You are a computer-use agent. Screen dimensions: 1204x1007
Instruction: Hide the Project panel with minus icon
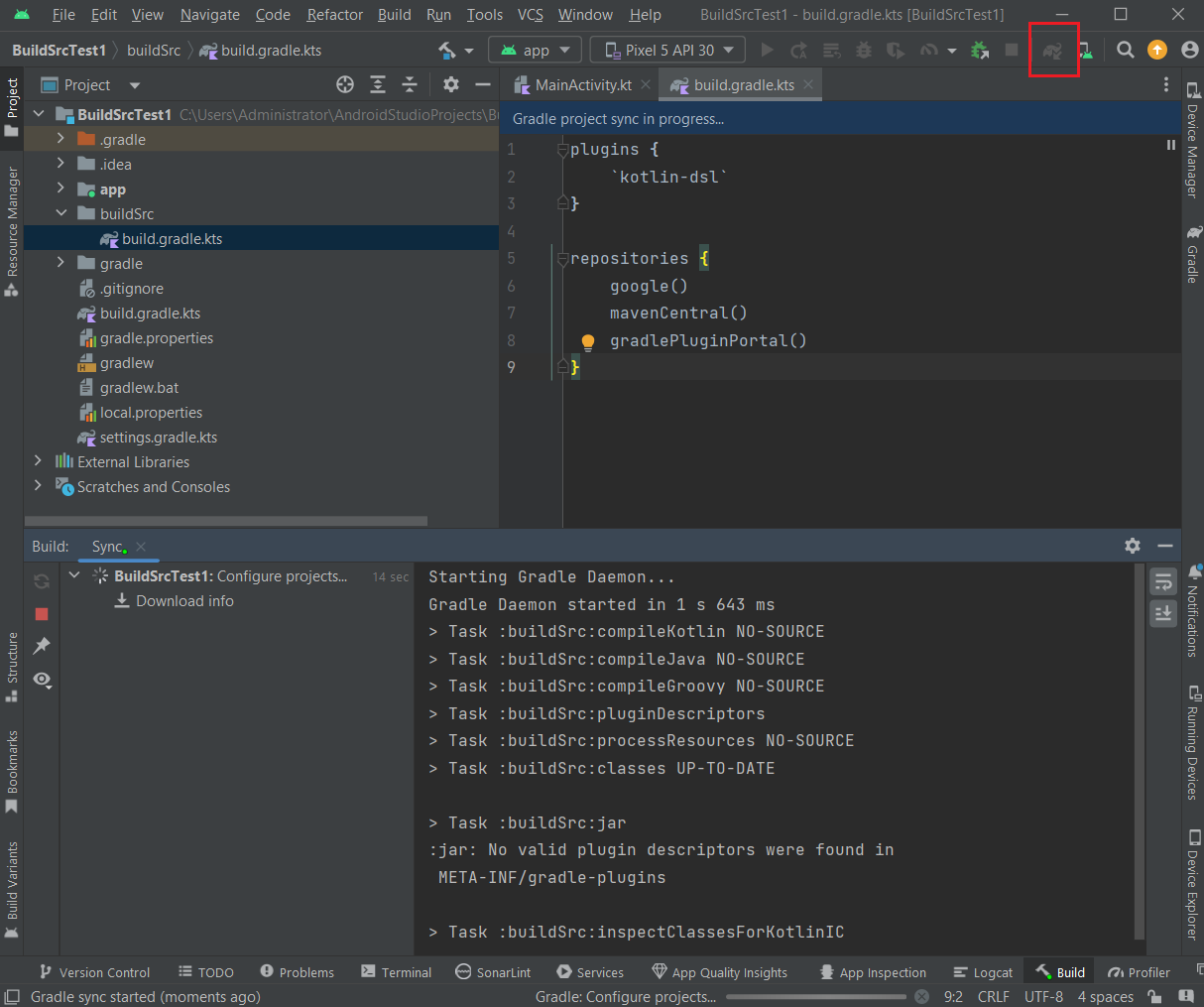click(483, 84)
